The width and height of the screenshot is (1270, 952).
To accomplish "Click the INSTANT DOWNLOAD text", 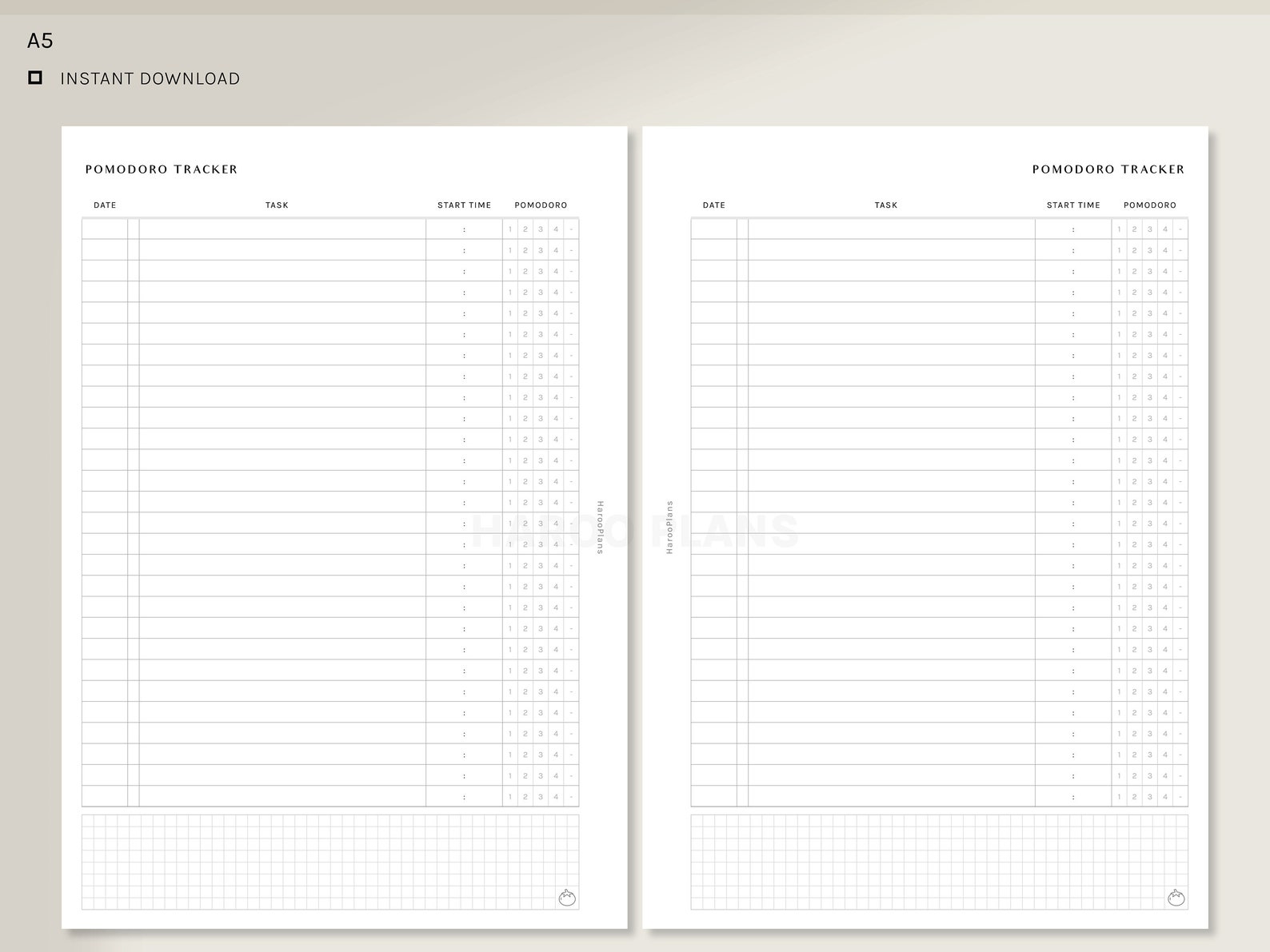I will pyautogui.click(x=150, y=78).
